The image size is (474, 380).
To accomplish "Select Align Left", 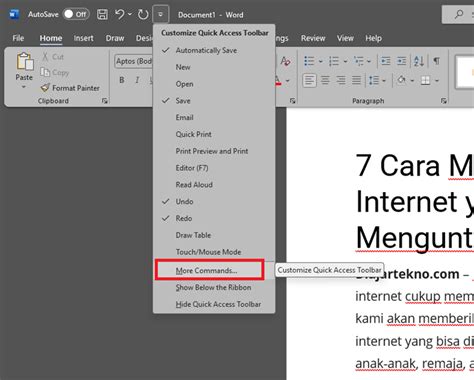I will pyautogui.click(x=309, y=80).
